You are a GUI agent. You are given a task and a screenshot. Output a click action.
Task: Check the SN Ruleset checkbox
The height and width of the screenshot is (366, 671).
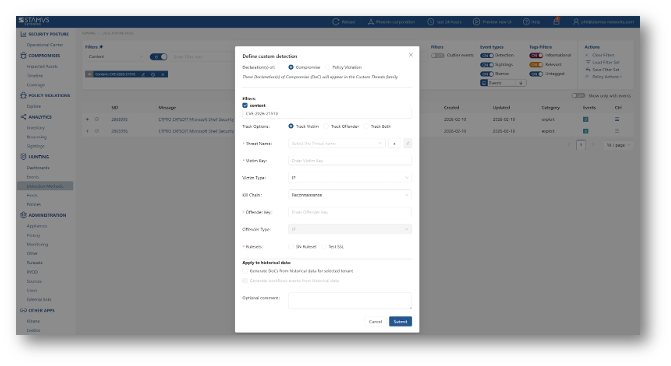[x=291, y=247]
